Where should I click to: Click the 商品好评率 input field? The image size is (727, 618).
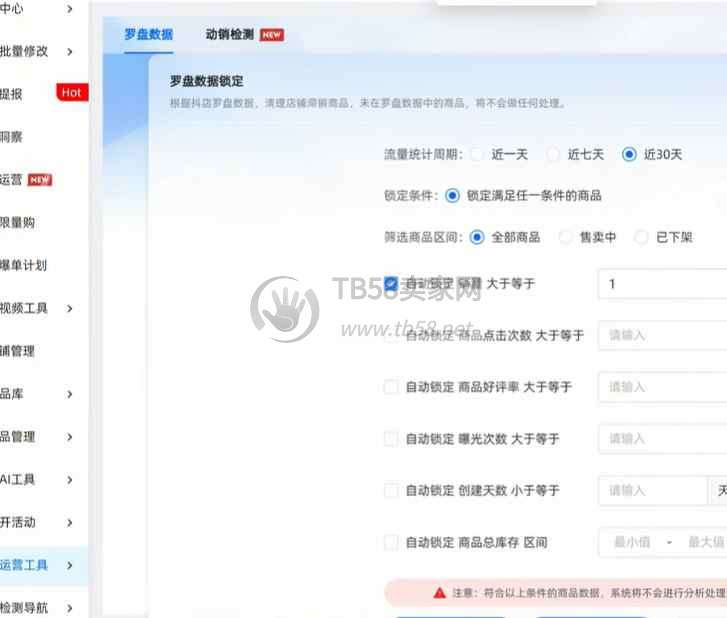click(663, 387)
